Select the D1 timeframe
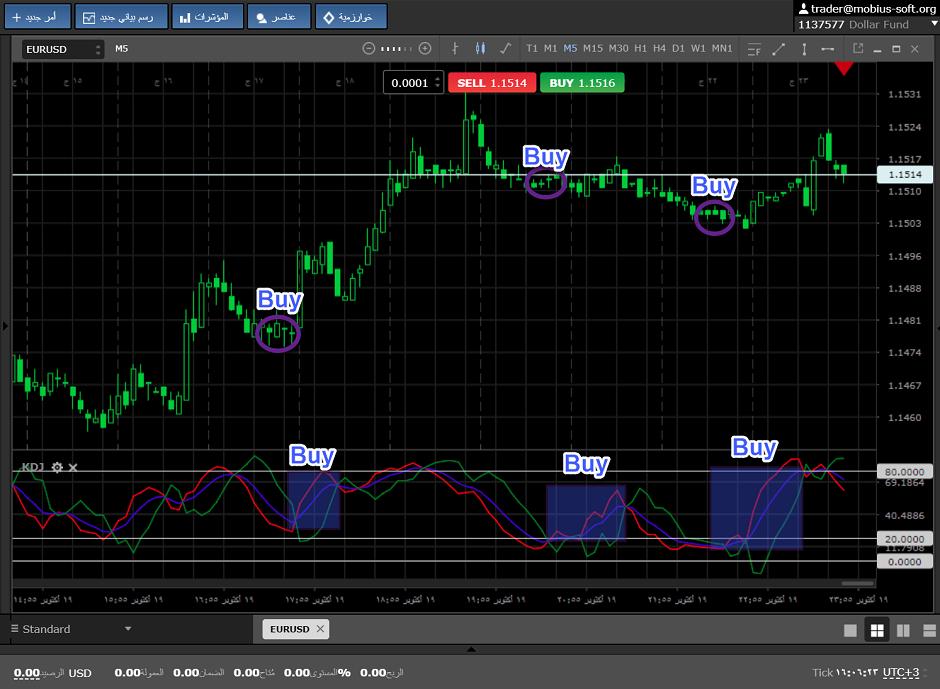The height and width of the screenshot is (689, 940). 679,49
